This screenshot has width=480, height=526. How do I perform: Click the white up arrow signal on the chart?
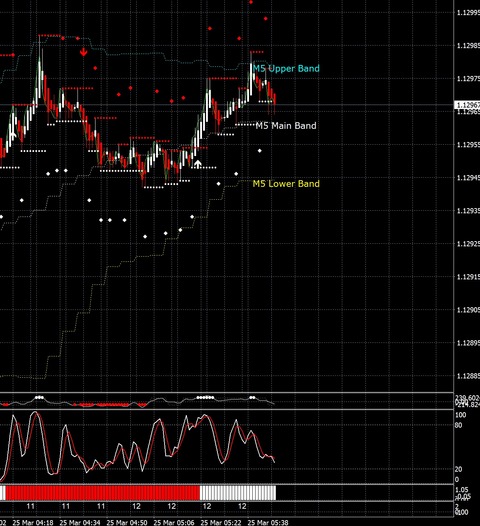pos(198,164)
